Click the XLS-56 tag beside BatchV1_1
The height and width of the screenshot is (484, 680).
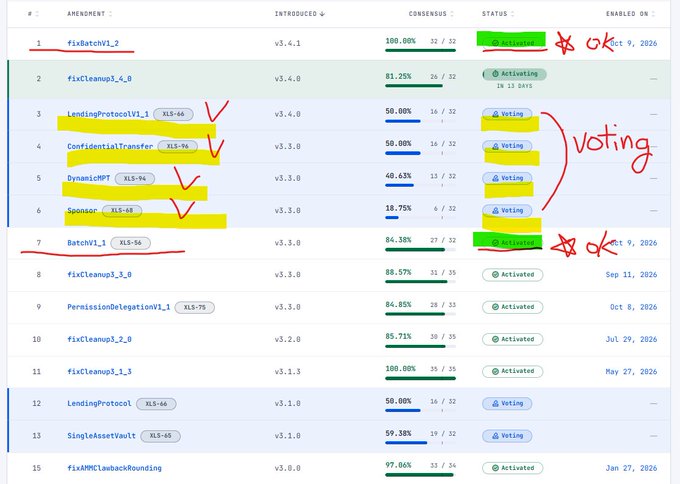(x=131, y=243)
